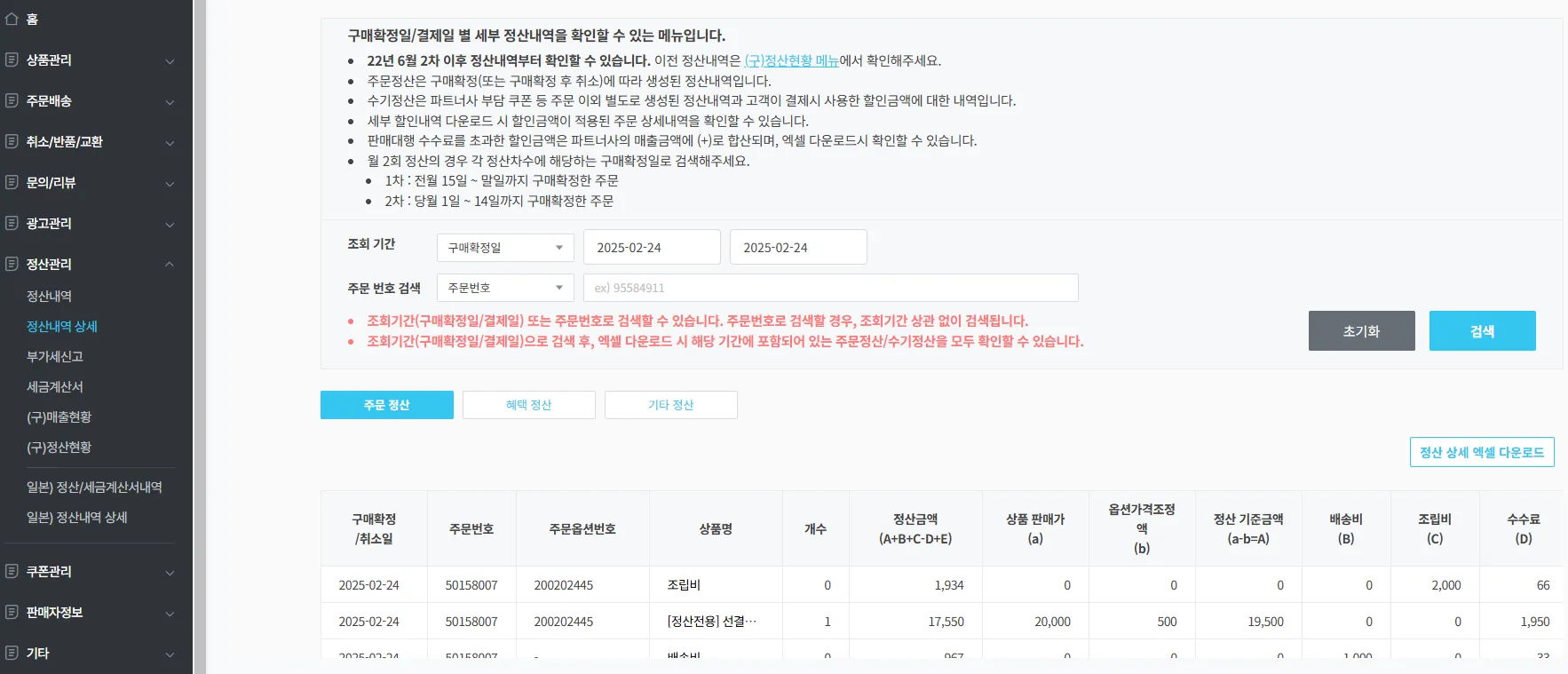
Task: Click the 취소/반품/교환 menu list icon
Action: [x=12, y=141]
